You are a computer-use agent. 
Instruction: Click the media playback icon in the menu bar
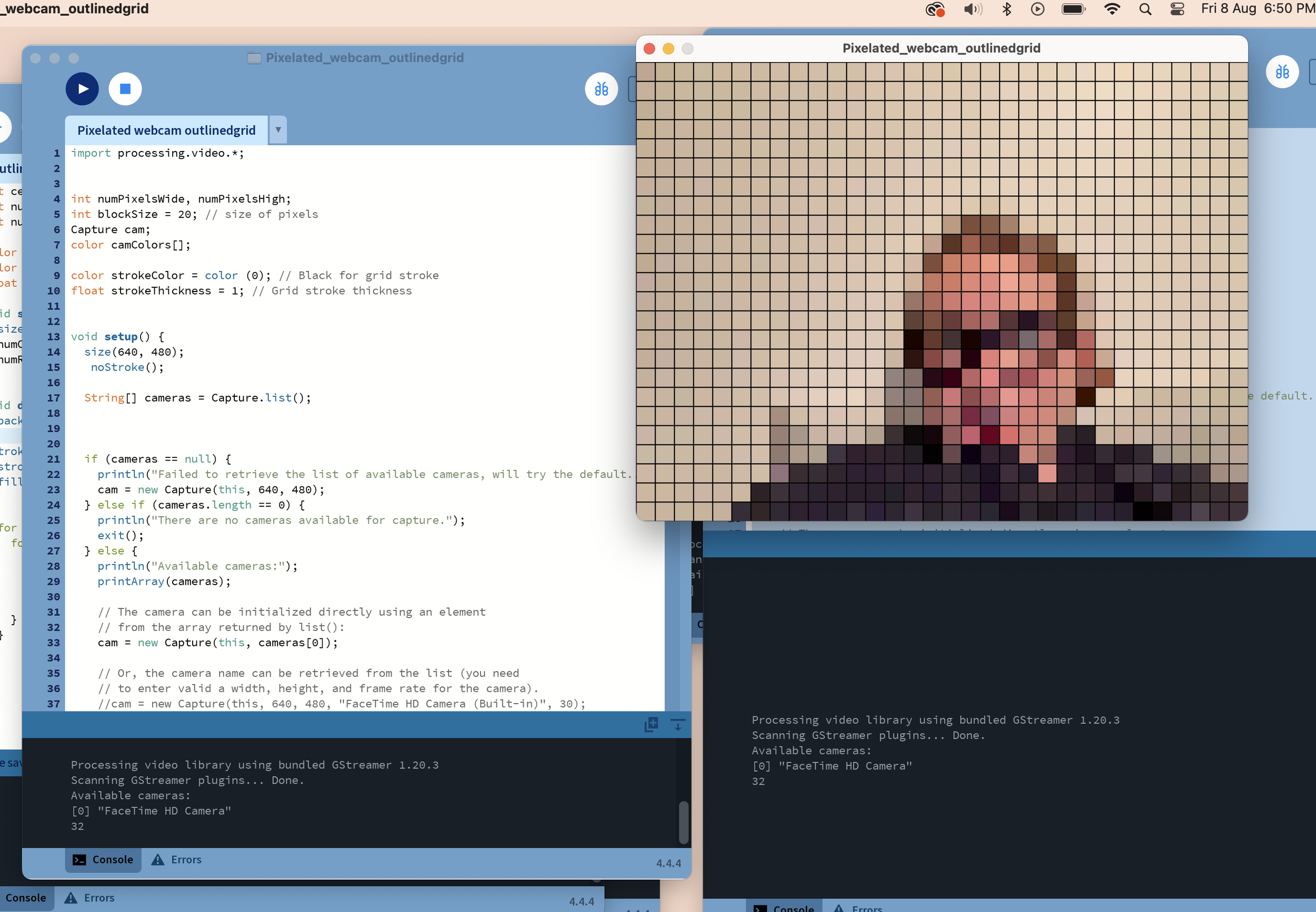(1037, 9)
